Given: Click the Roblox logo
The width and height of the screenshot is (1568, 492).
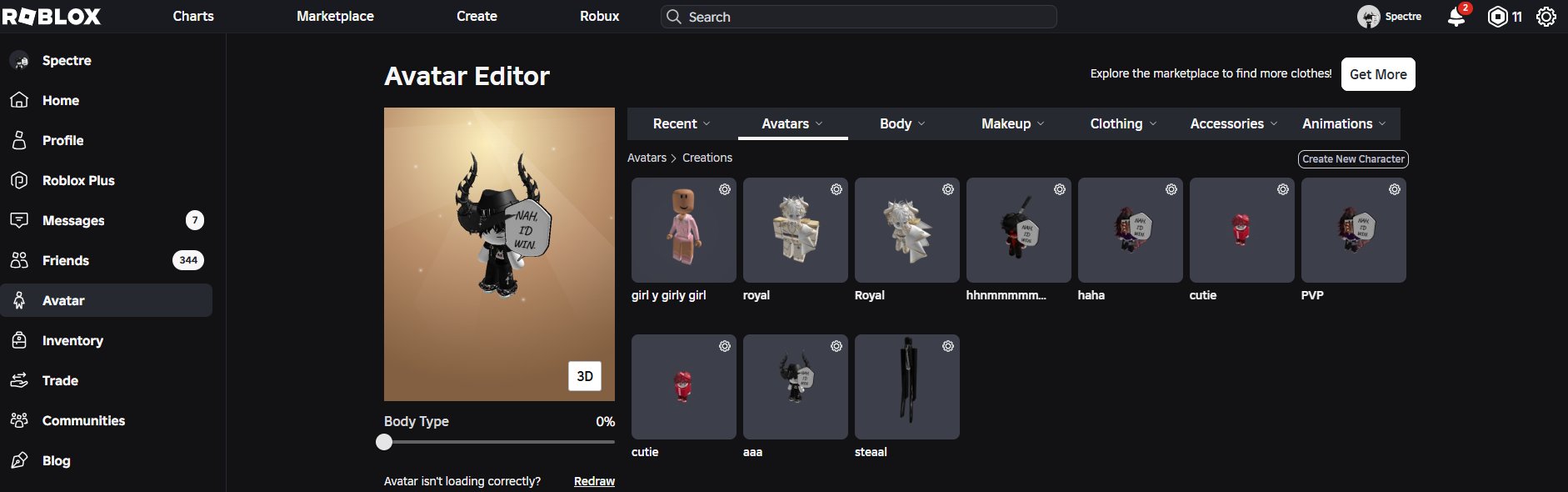Looking at the screenshot, I should (52, 16).
